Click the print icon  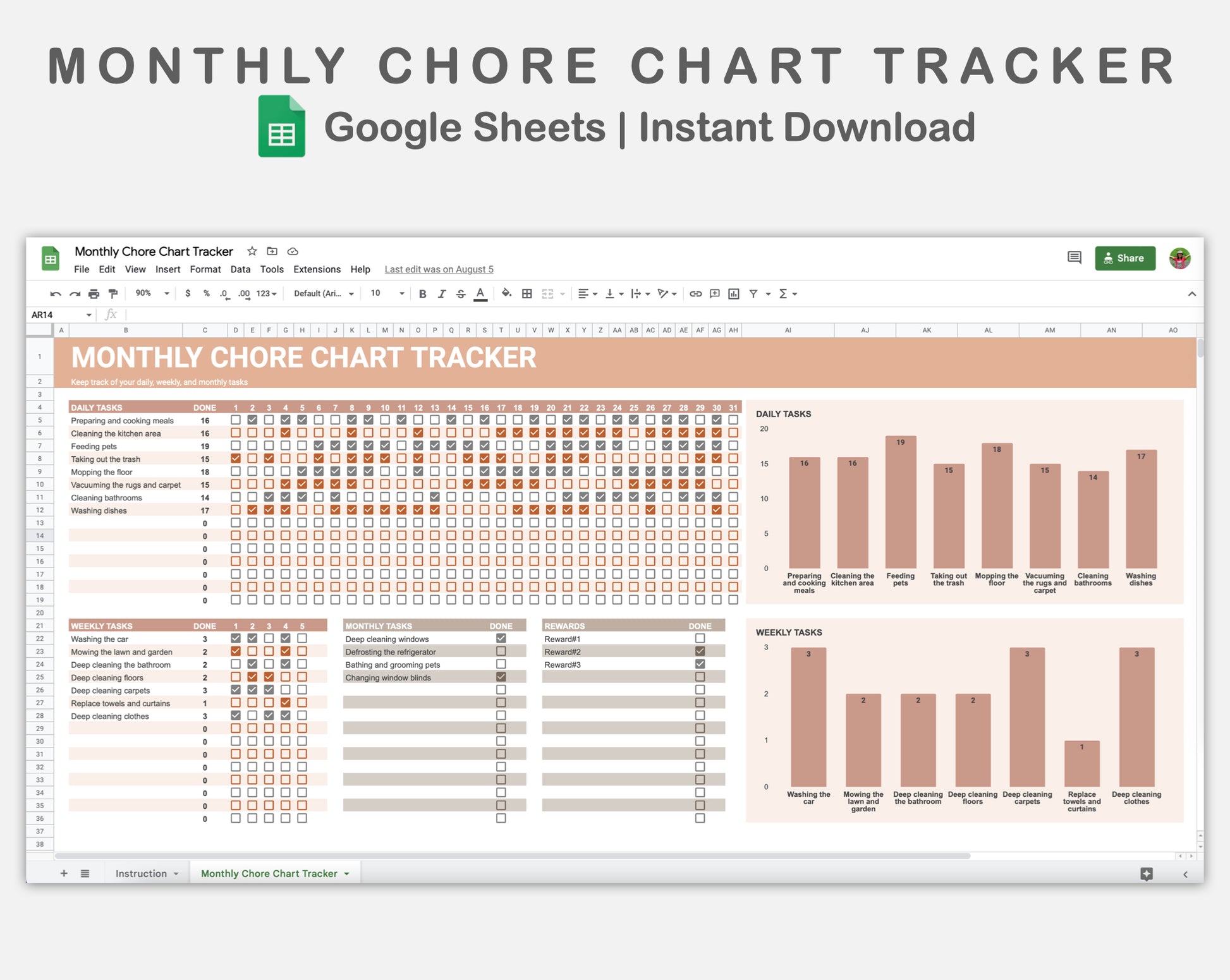(94, 294)
